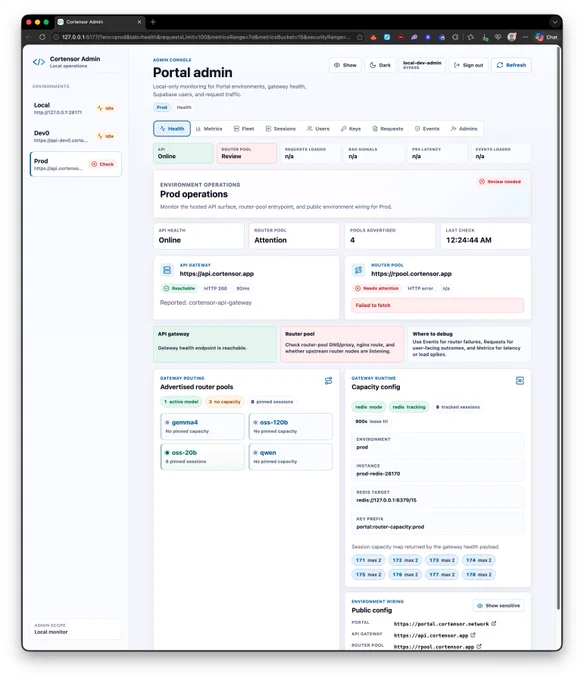The width and height of the screenshot is (584, 680).
Task: Click the router pool card icon
Action: (358, 270)
